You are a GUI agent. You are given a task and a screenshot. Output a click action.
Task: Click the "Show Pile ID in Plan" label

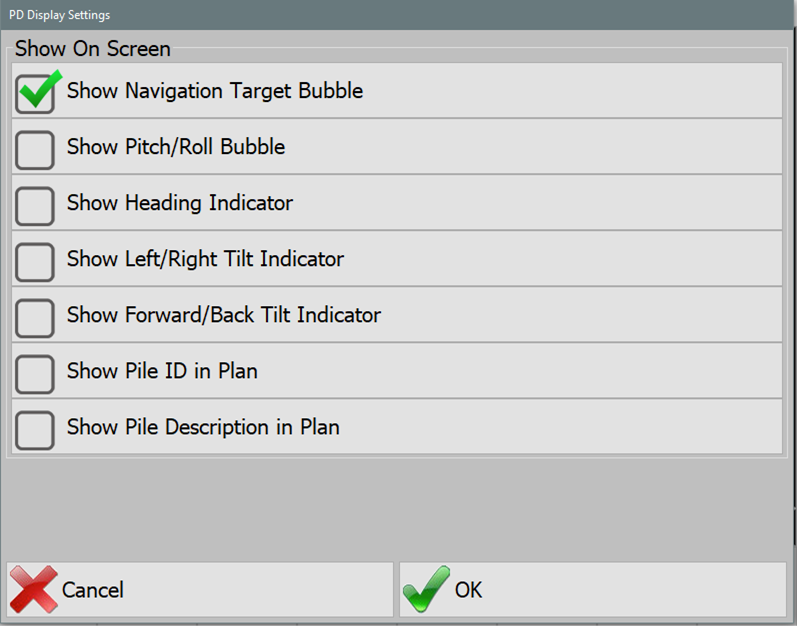tap(162, 371)
